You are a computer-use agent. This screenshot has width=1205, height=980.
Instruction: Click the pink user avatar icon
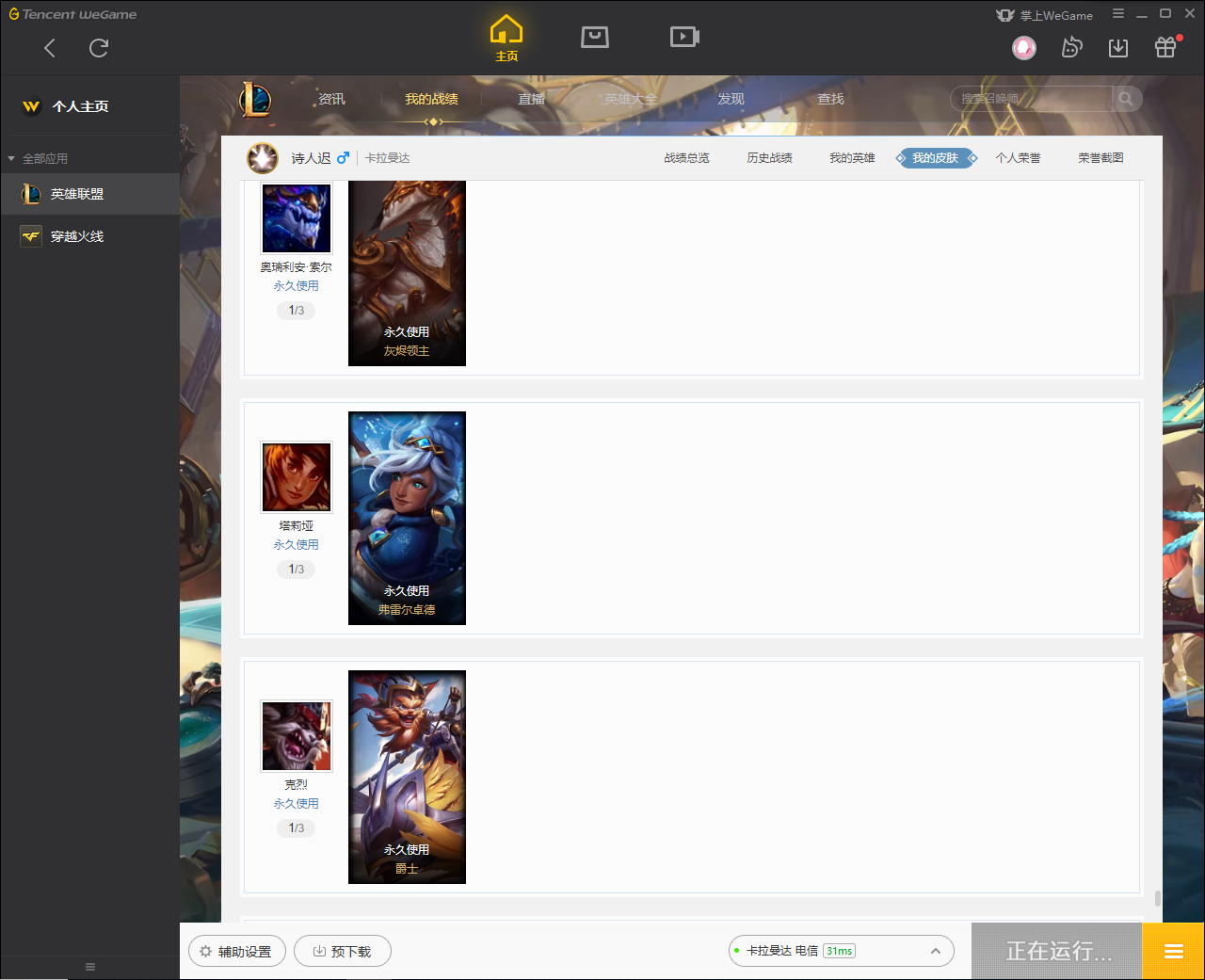pyautogui.click(x=1024, y=47)
